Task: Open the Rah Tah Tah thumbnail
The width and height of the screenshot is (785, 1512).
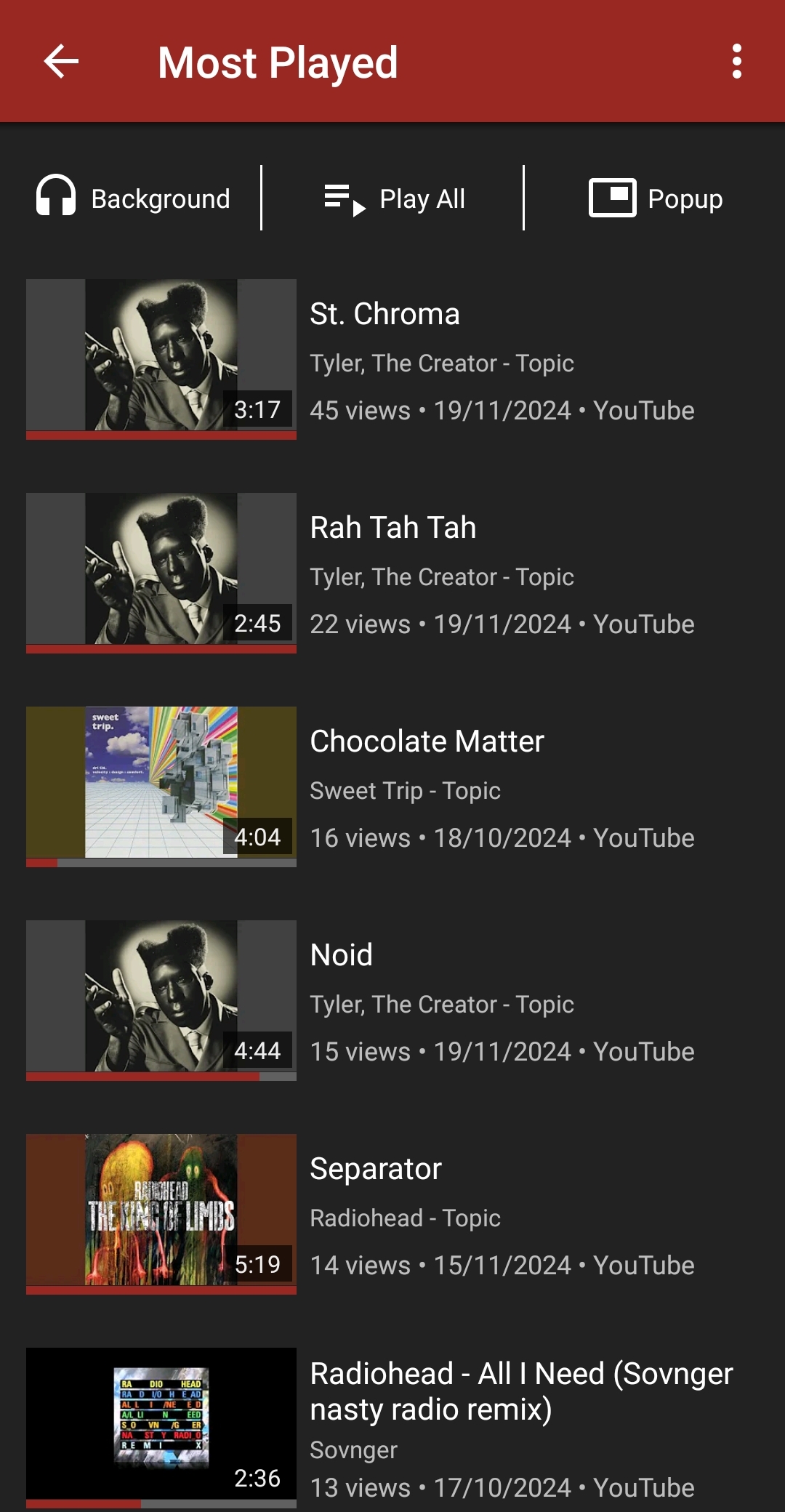Action: [161, 568]
